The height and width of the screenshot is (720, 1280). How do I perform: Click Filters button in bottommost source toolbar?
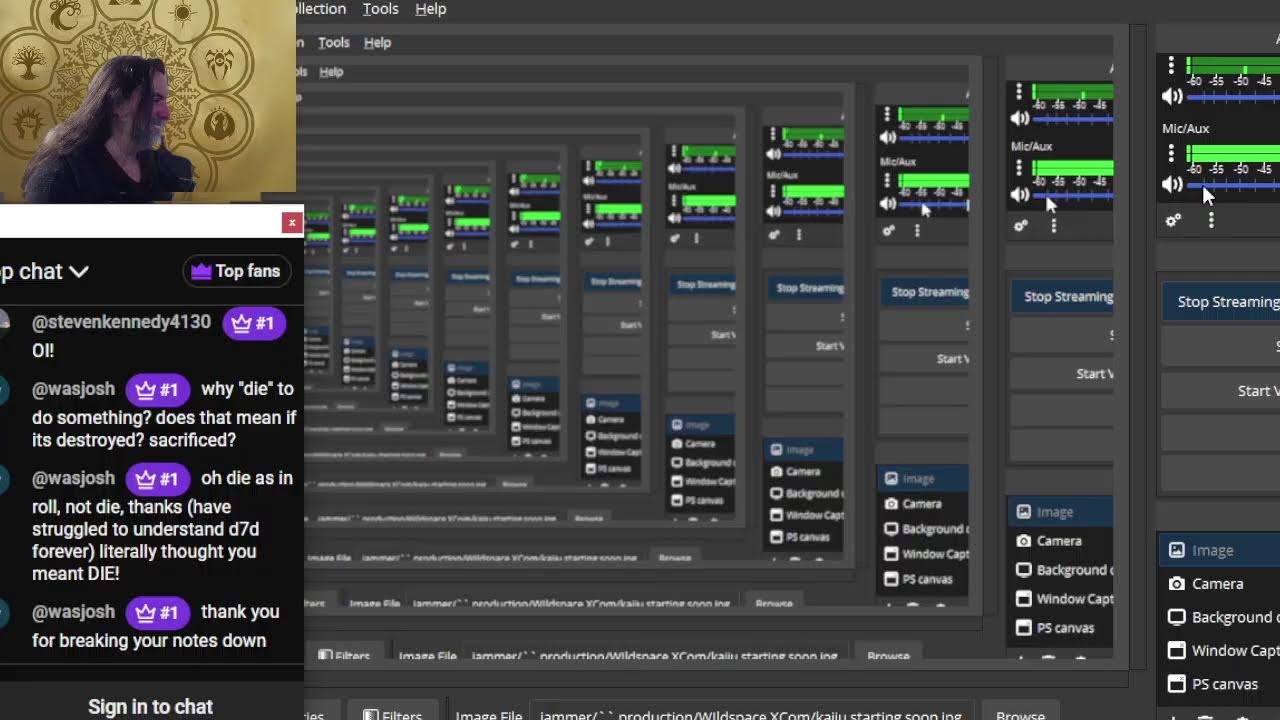pos(392,715)
